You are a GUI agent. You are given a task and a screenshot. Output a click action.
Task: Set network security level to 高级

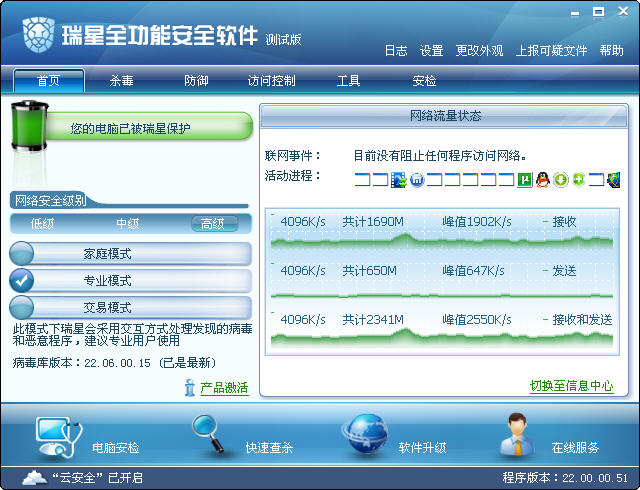click(214, 224)
